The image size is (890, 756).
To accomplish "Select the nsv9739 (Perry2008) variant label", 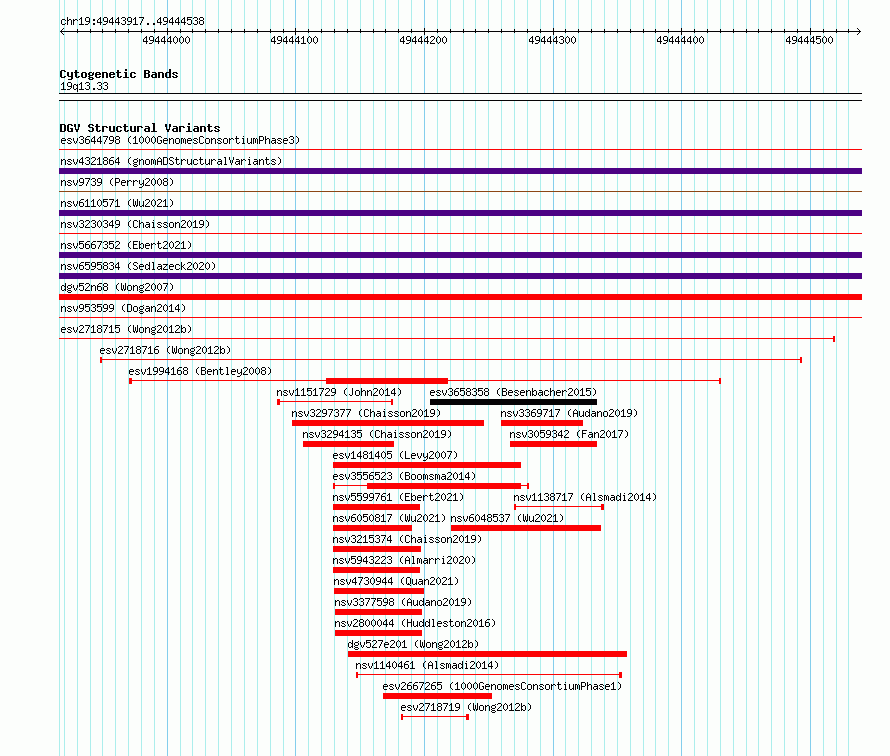I will click(x=117, y=182).
